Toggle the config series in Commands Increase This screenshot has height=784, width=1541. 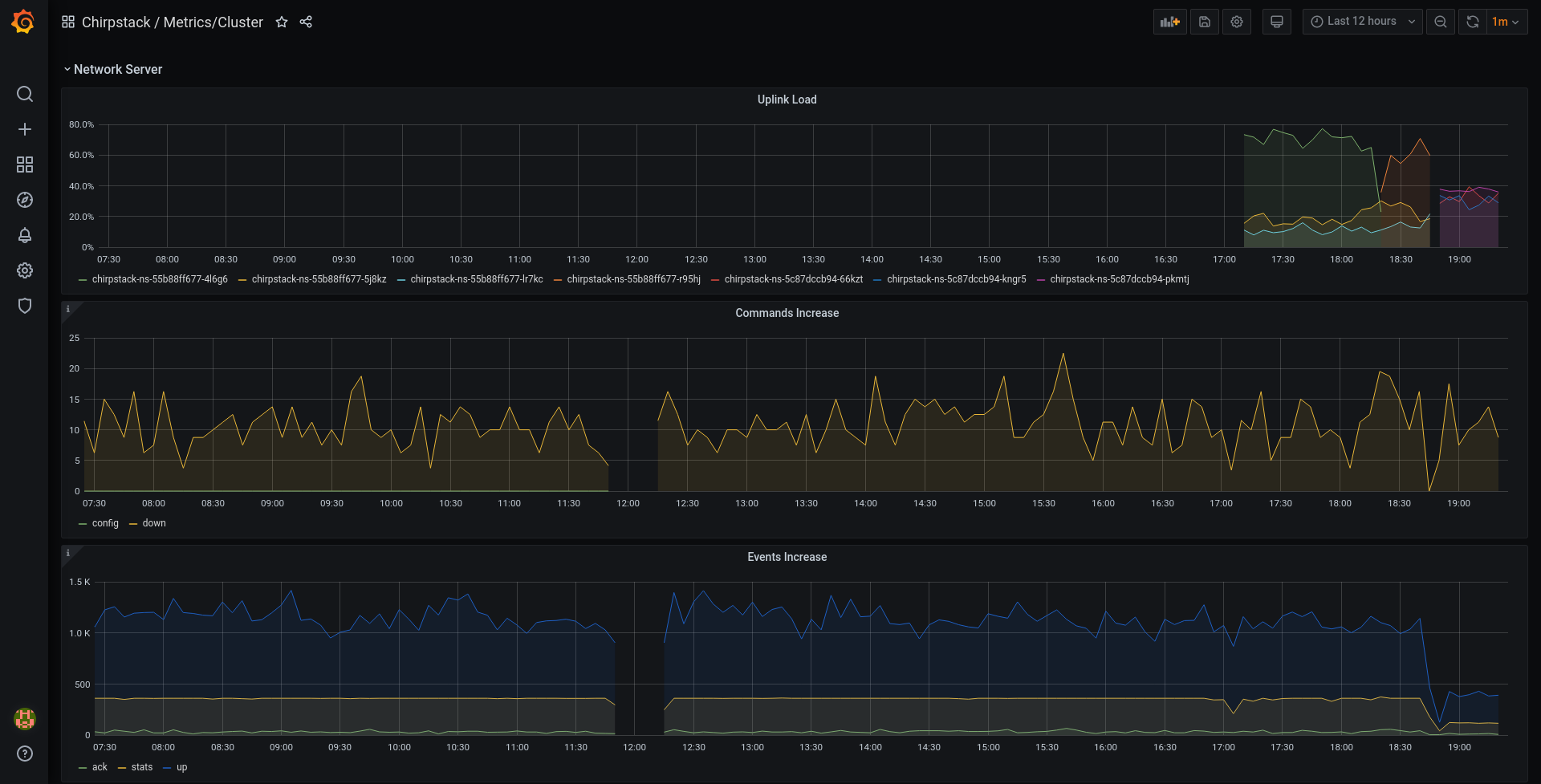coord(105,523)
